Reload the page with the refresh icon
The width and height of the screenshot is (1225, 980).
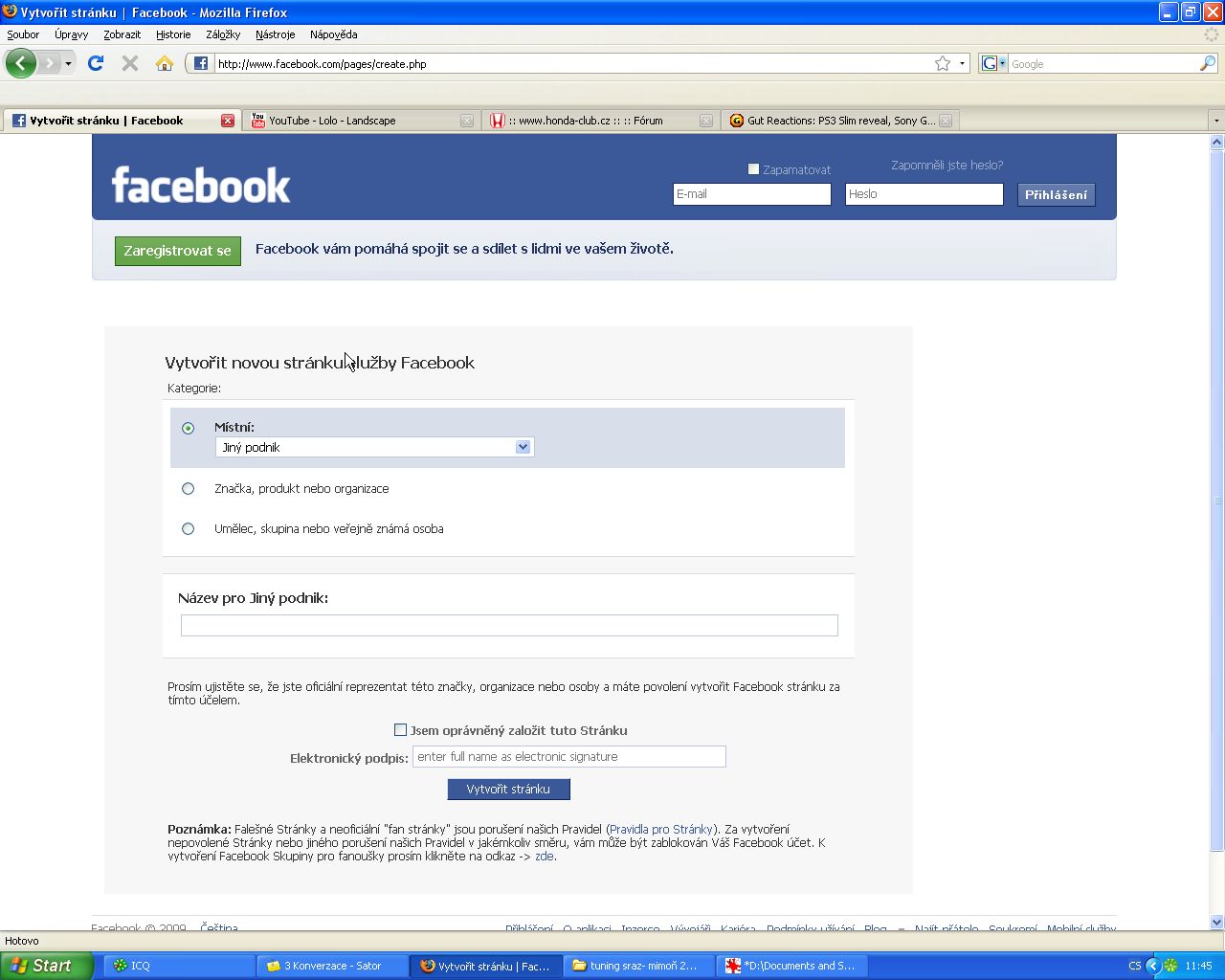click(x=95, y=64)
